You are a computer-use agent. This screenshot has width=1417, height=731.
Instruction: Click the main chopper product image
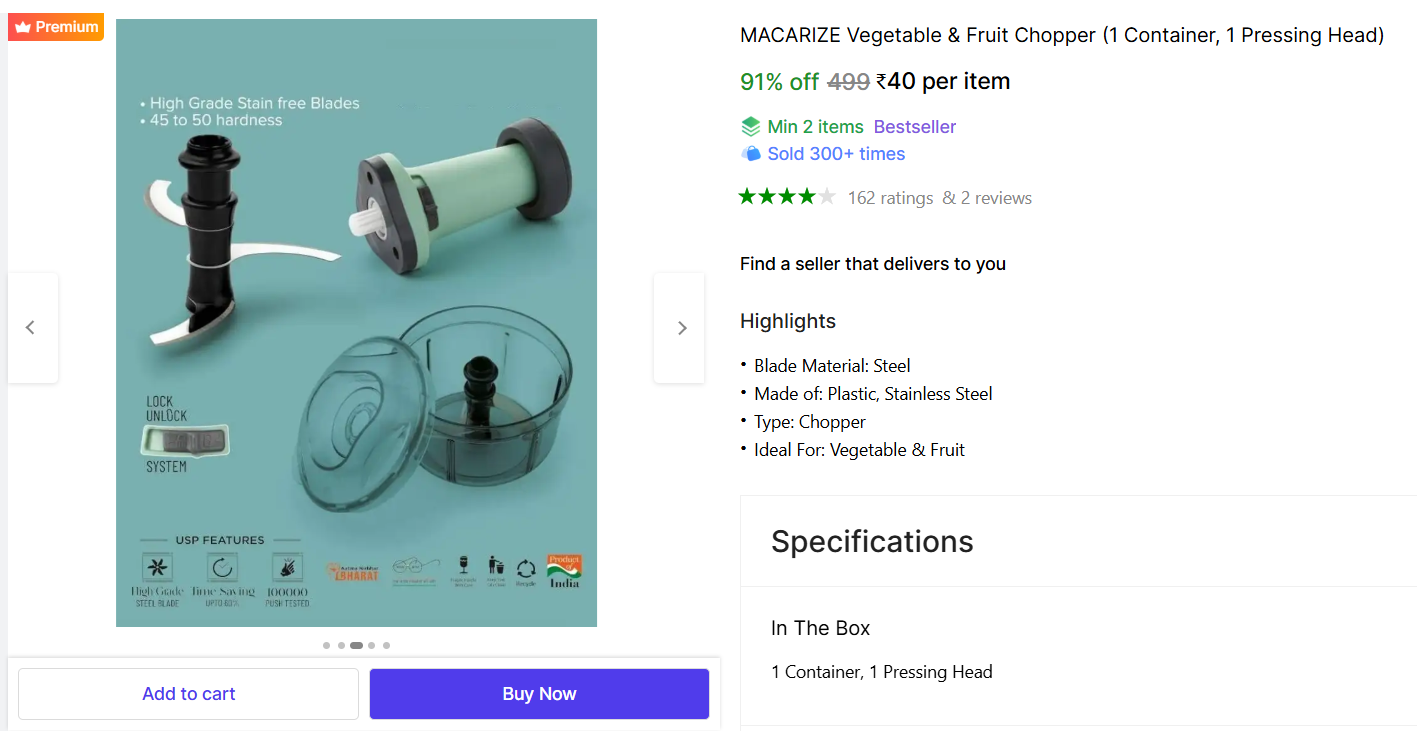(x=356, y=322)
